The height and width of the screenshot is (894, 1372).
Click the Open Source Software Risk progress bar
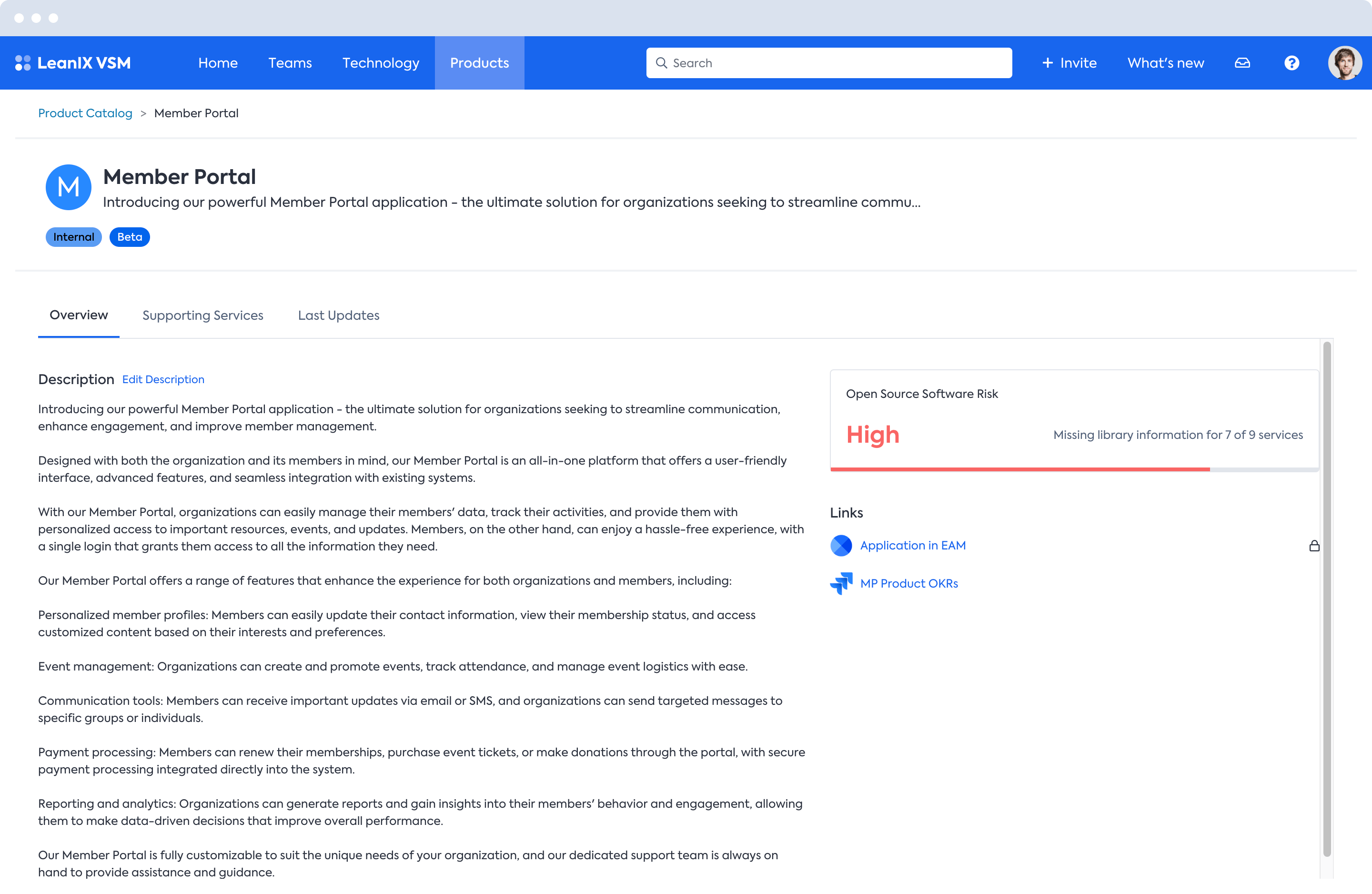click(1075, 469)
